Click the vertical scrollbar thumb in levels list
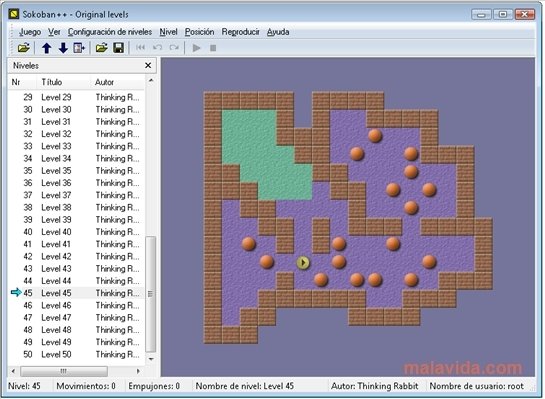The height and width of the screenshot is (399, 545). point(151,294)
